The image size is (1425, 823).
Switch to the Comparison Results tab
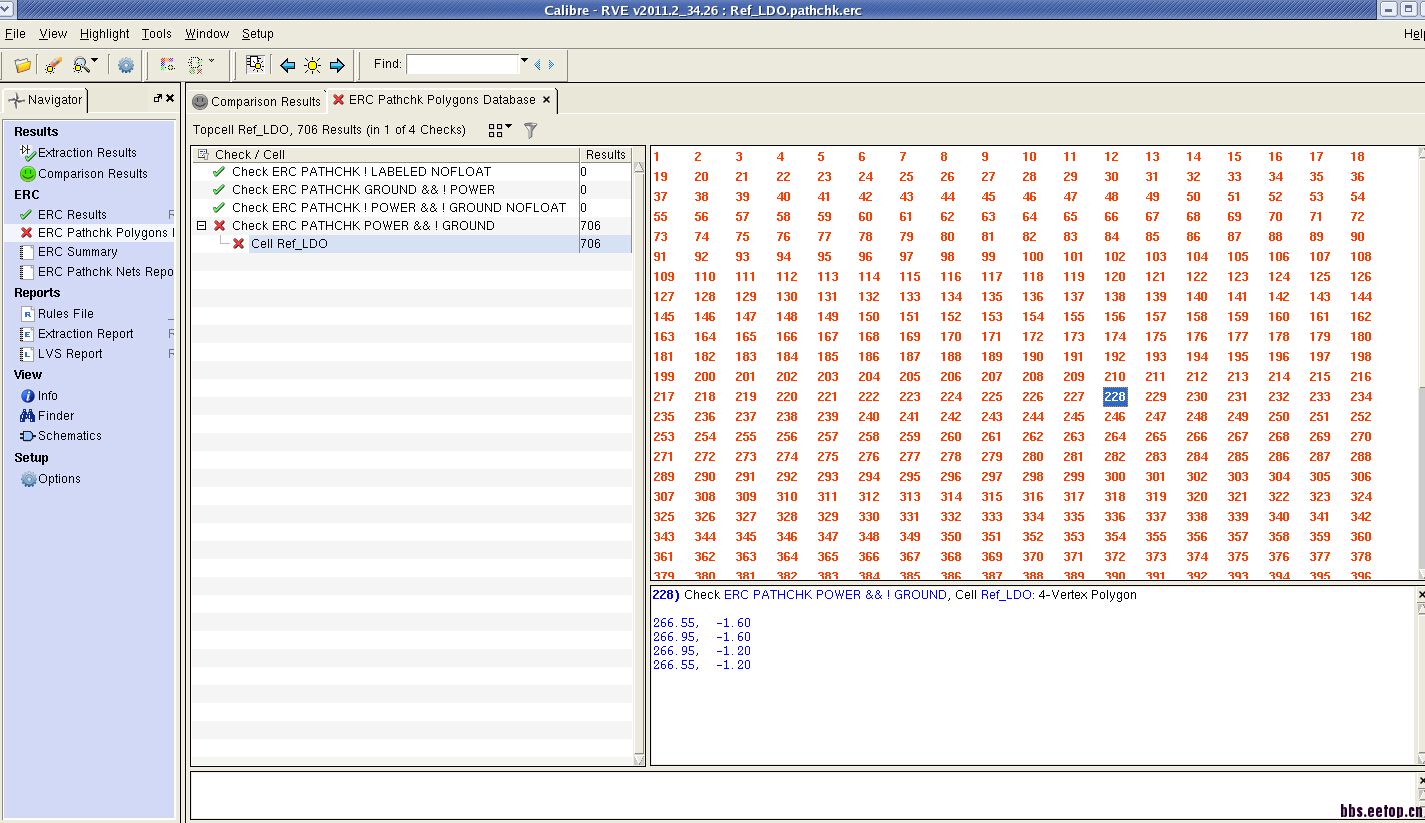(257, 101)
